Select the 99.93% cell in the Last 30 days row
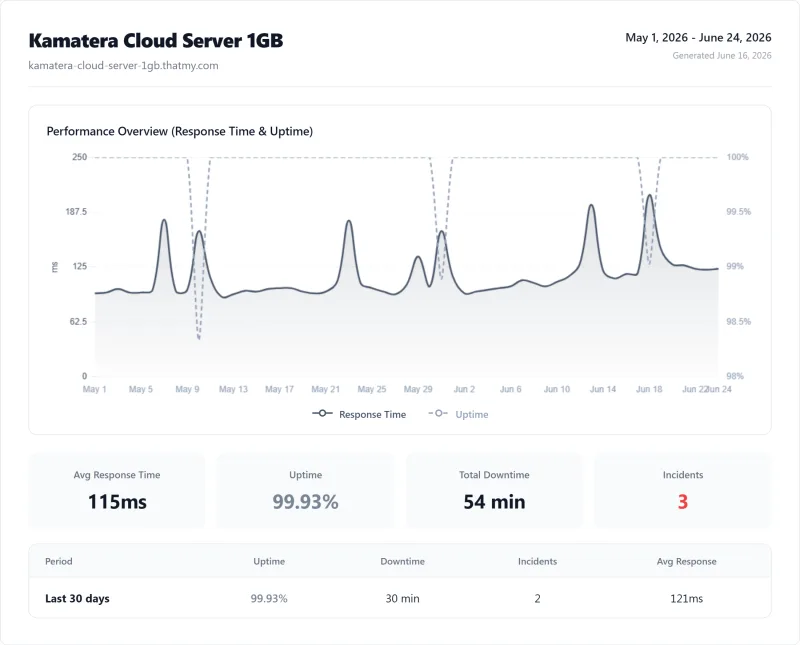The height and width of the screenshot is (645, 800). pyautogui.click(x=269, y=598)
